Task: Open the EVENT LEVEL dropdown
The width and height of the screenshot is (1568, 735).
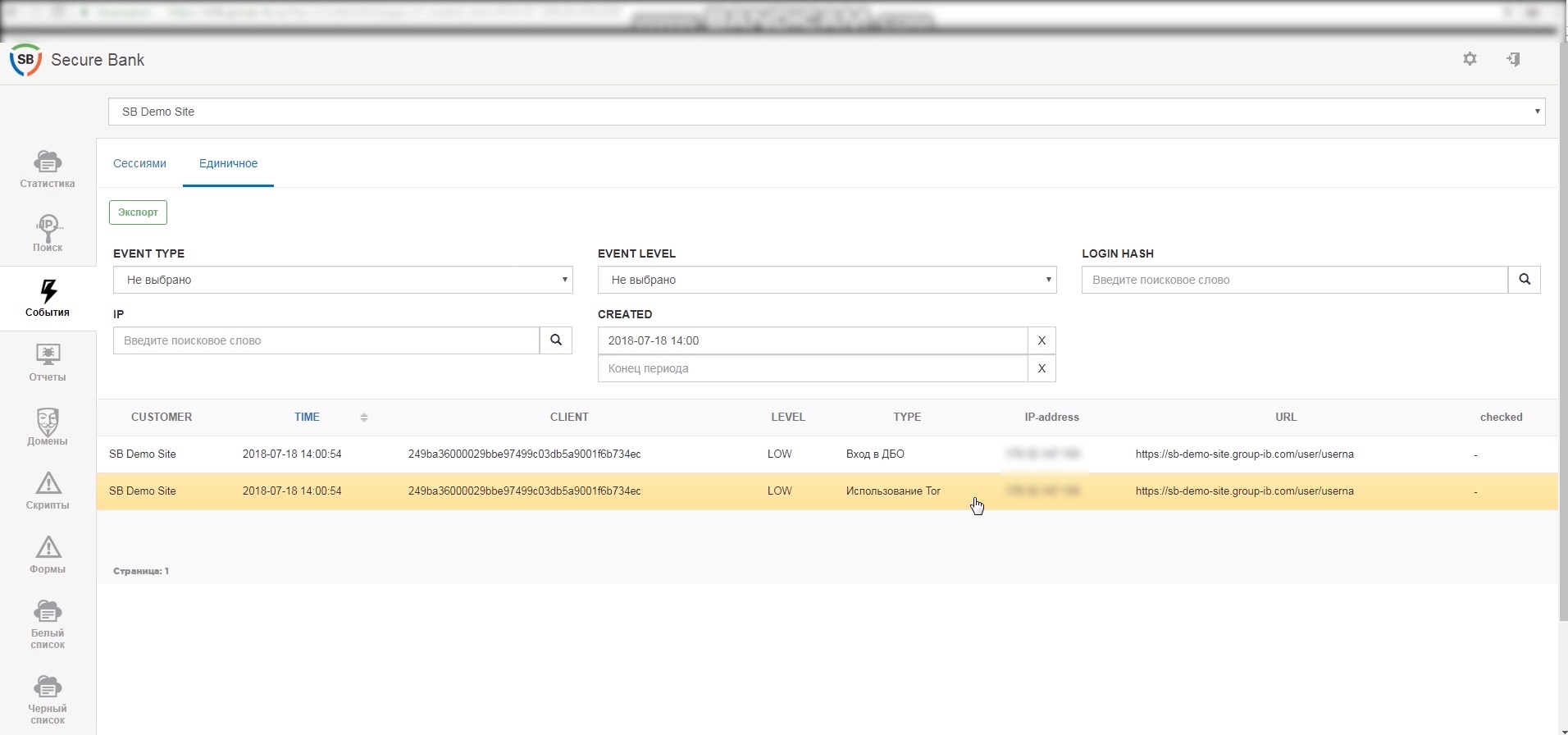Action: pyautogui.click(x=827, y=280)
